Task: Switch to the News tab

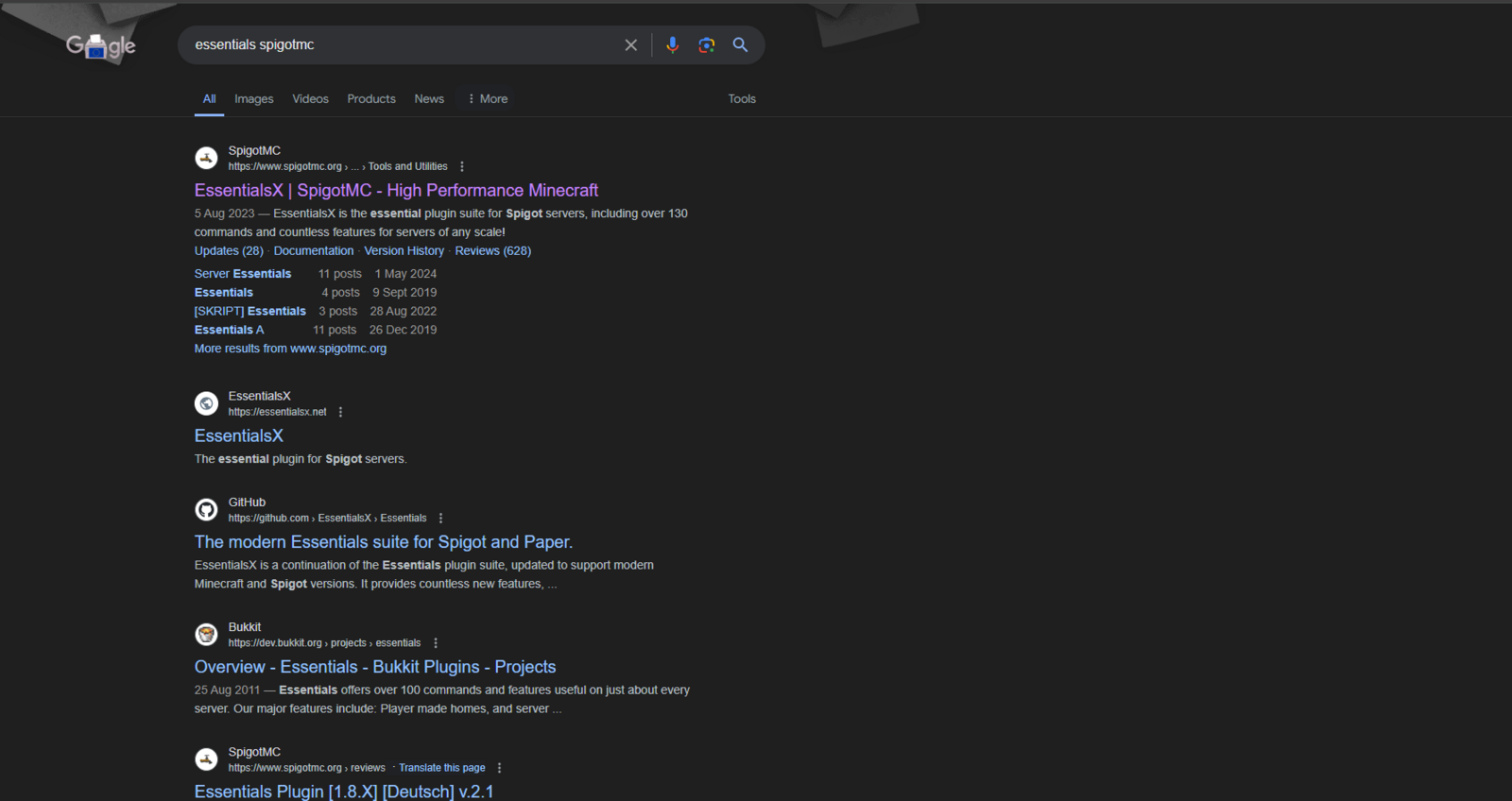Action: 429,99
